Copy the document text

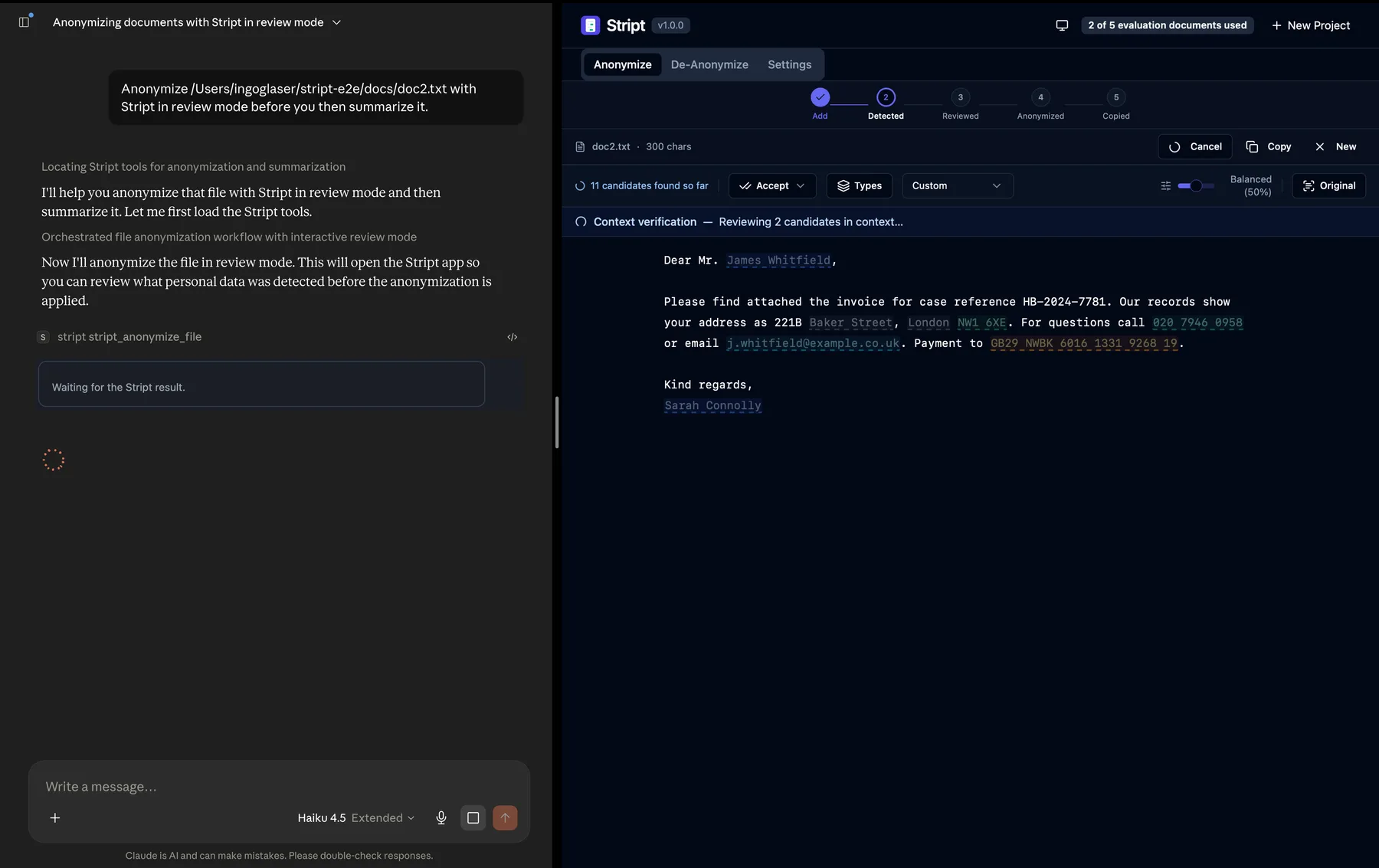point(1269,146)
